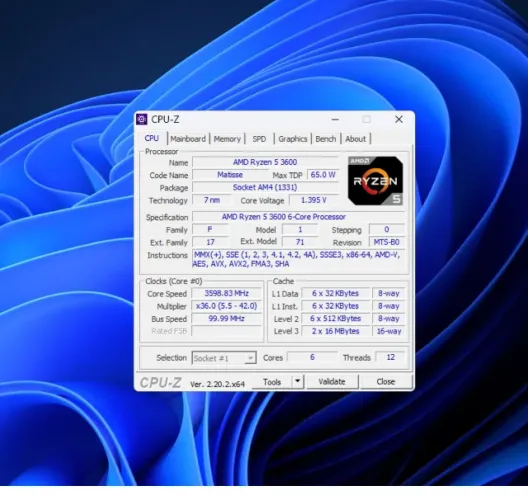Screen dimensions: 528x500
Task: Click the L1 Data 8-way value
Action: [x=389, y=293]
